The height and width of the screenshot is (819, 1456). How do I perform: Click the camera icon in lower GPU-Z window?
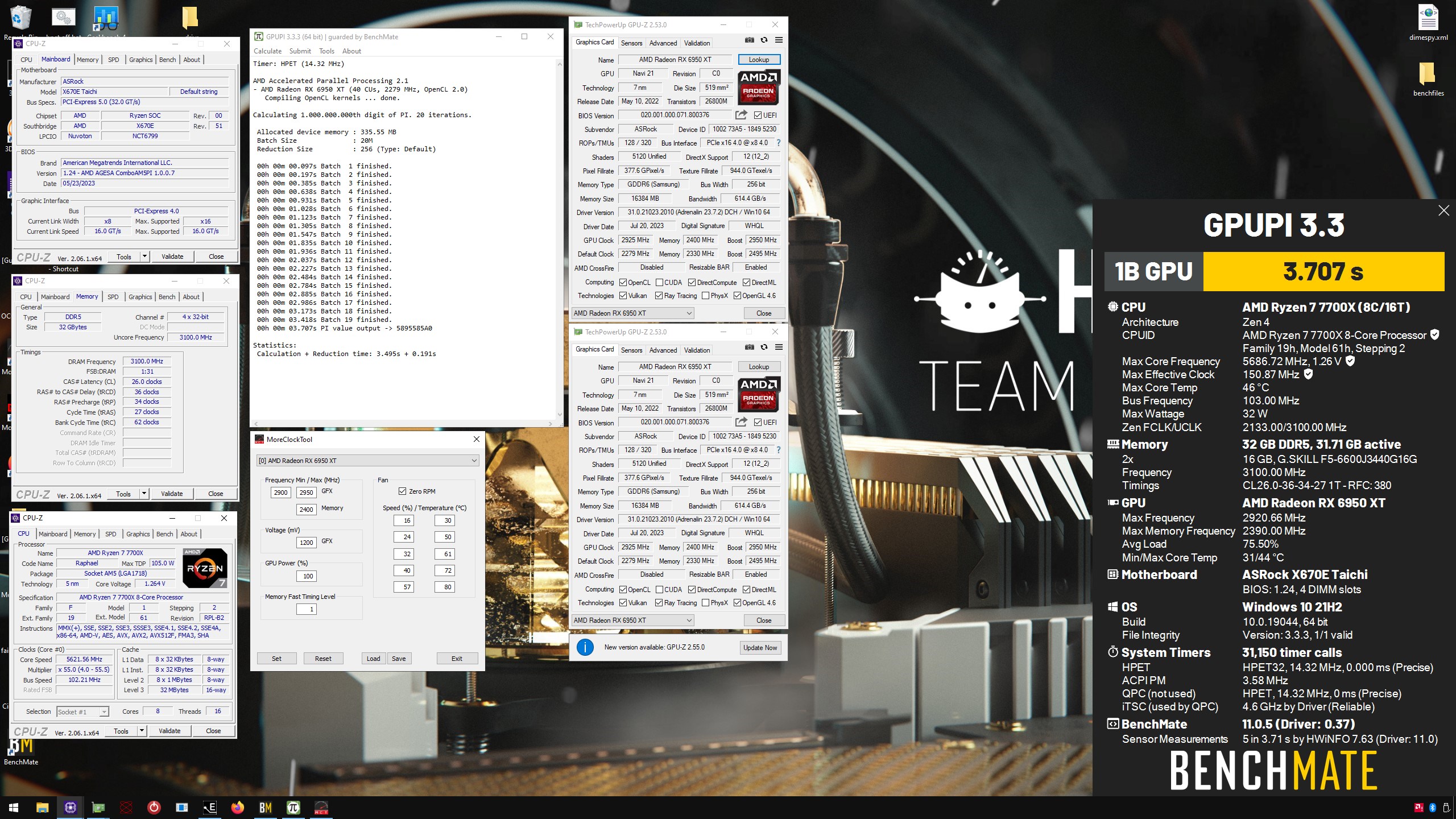click(x=749, y=347)
